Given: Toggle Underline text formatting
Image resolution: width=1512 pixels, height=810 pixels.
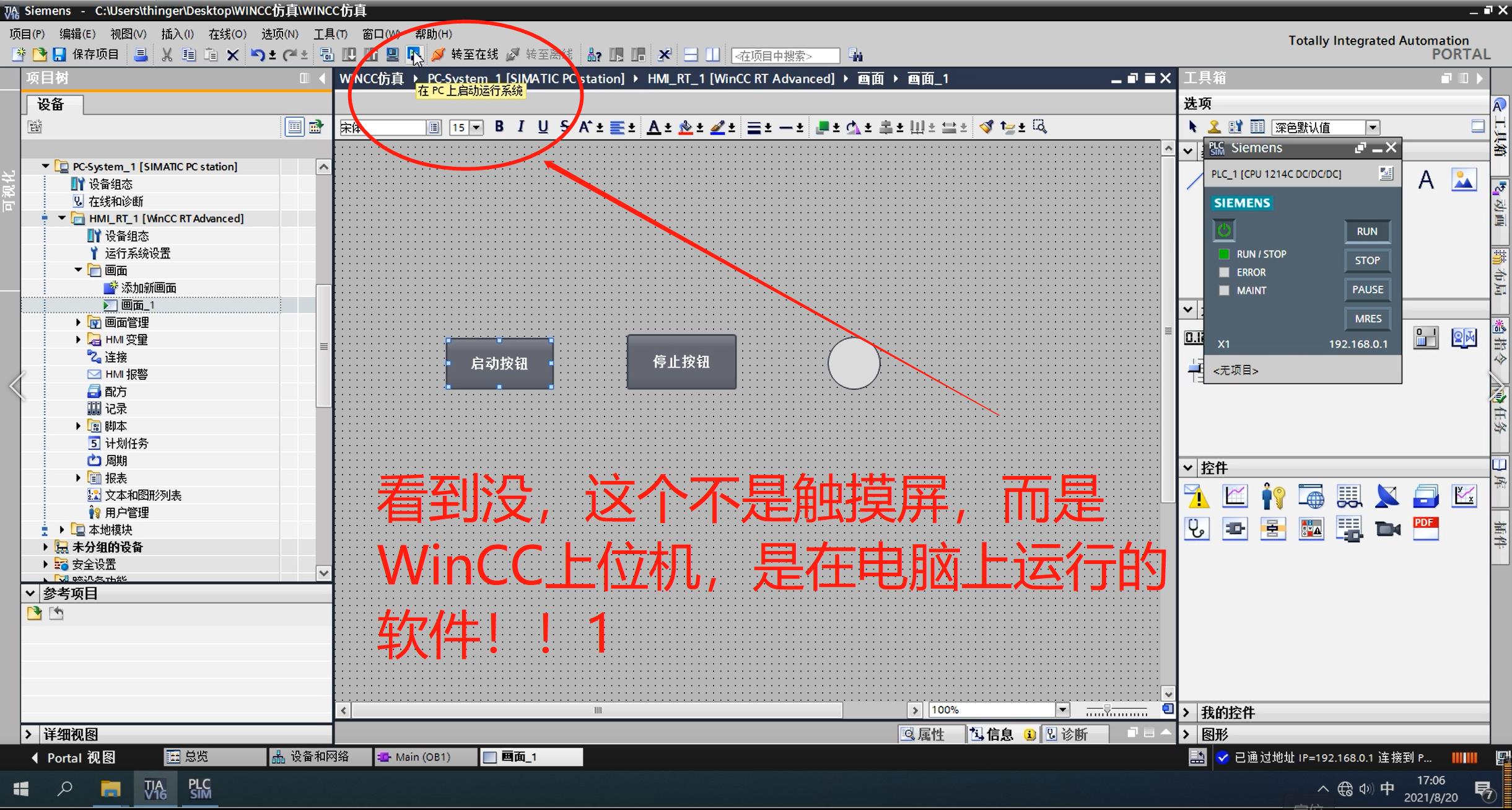Looking at the screenshot, I should (543, 127).
